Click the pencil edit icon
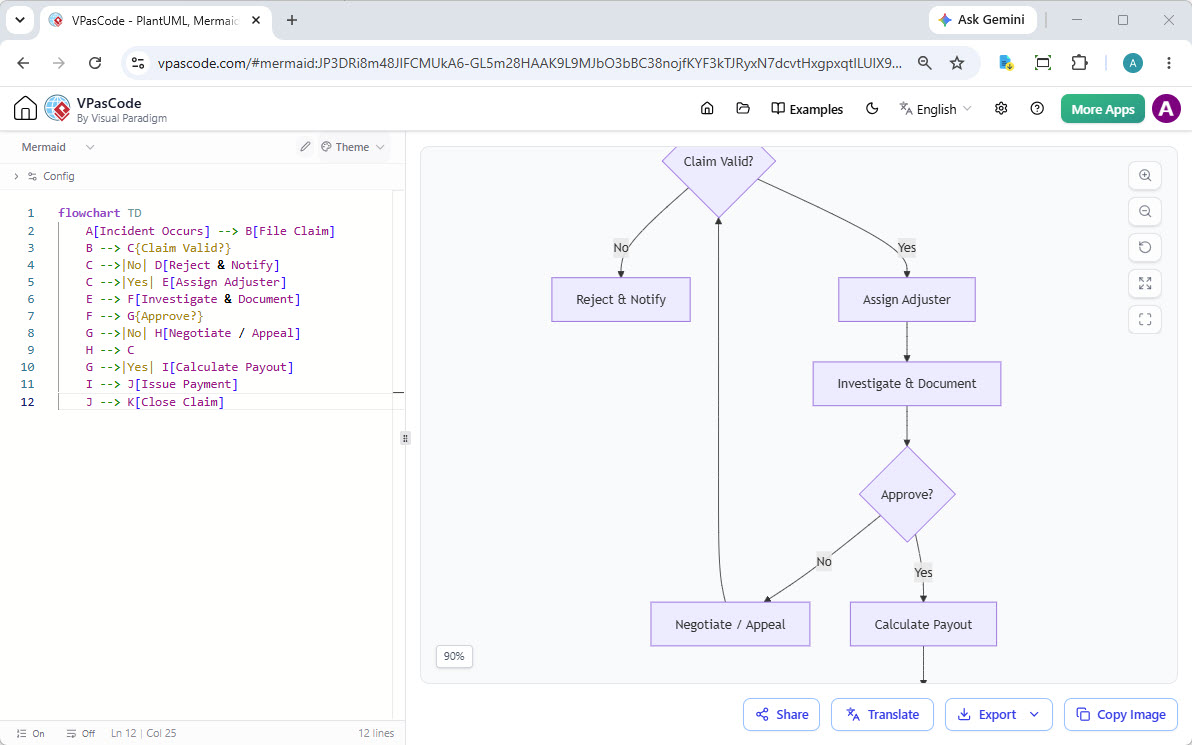 305,147
